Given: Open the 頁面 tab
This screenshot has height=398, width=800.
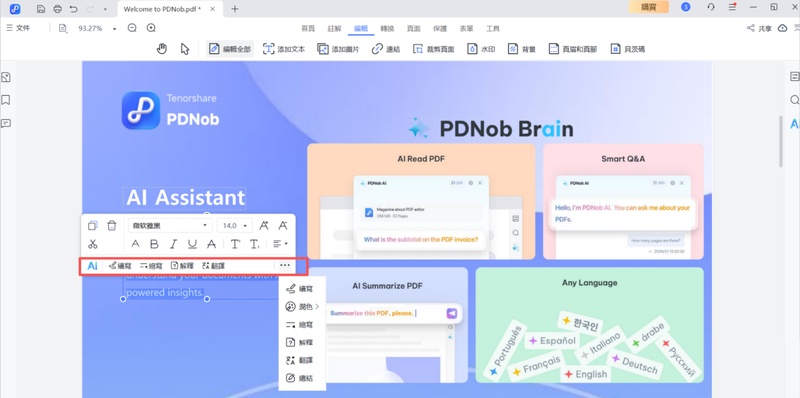Looking at the screenshot, I should [413, 29].
